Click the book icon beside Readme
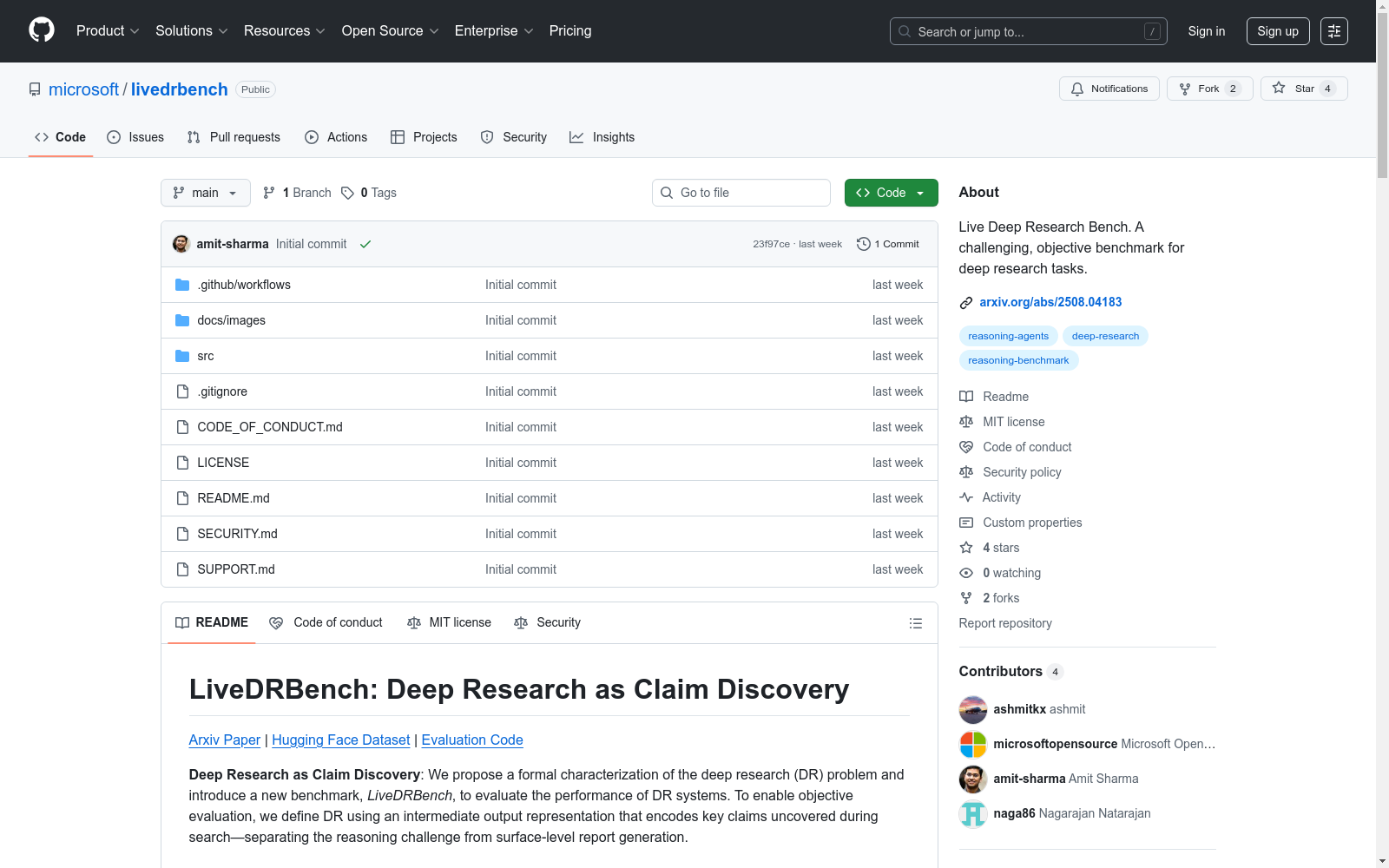 966,397
